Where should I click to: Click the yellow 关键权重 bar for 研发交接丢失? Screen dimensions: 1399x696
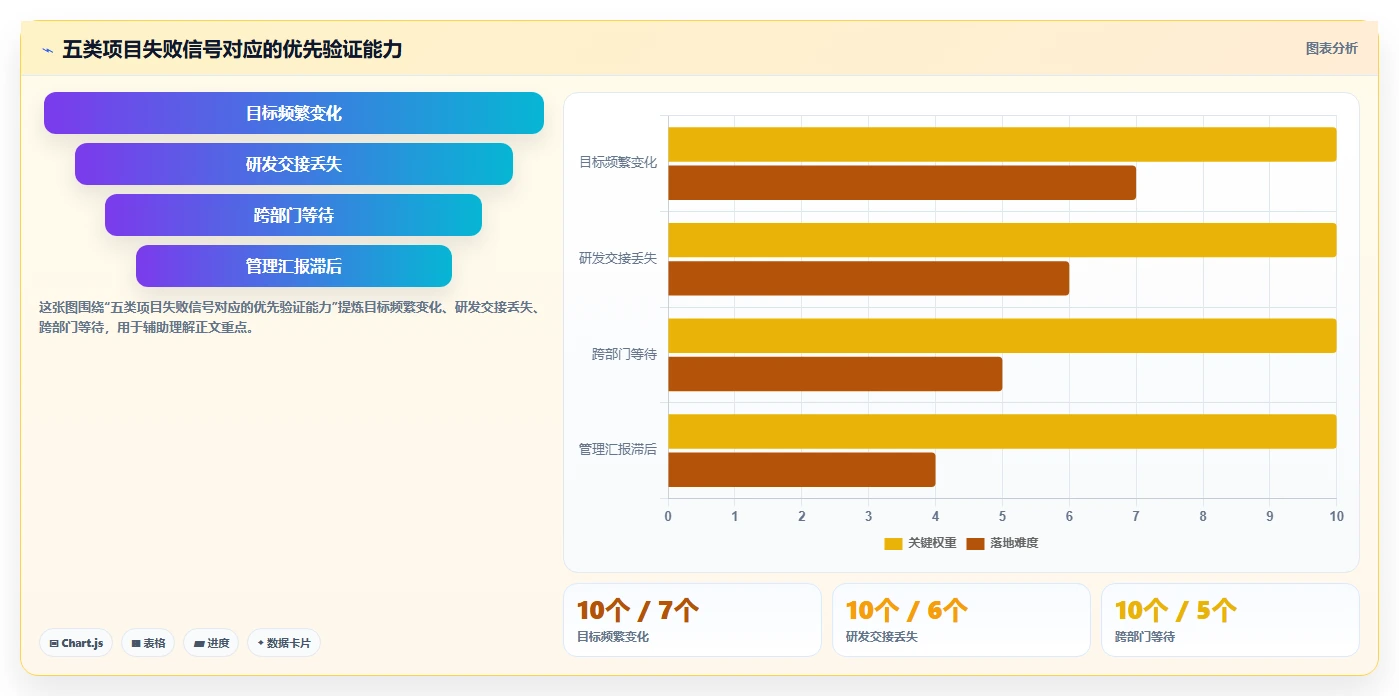pyautogui.click(x=1002, y=240)
